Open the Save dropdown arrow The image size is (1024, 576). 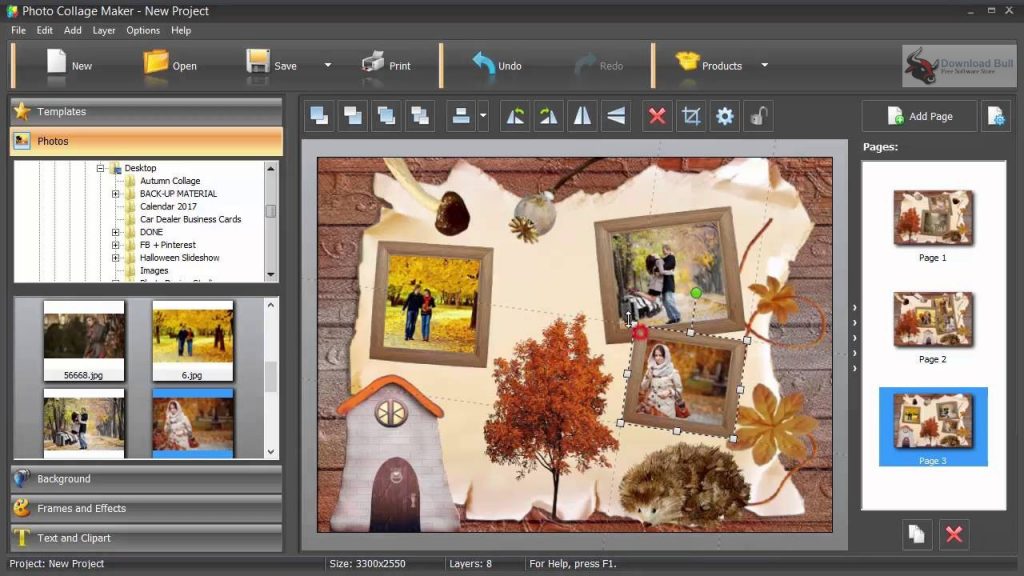[x=326, y=64]
